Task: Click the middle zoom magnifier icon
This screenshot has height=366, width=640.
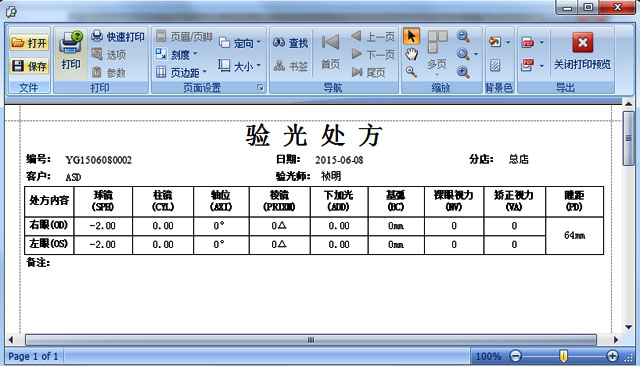Action: tap(463, 54)
